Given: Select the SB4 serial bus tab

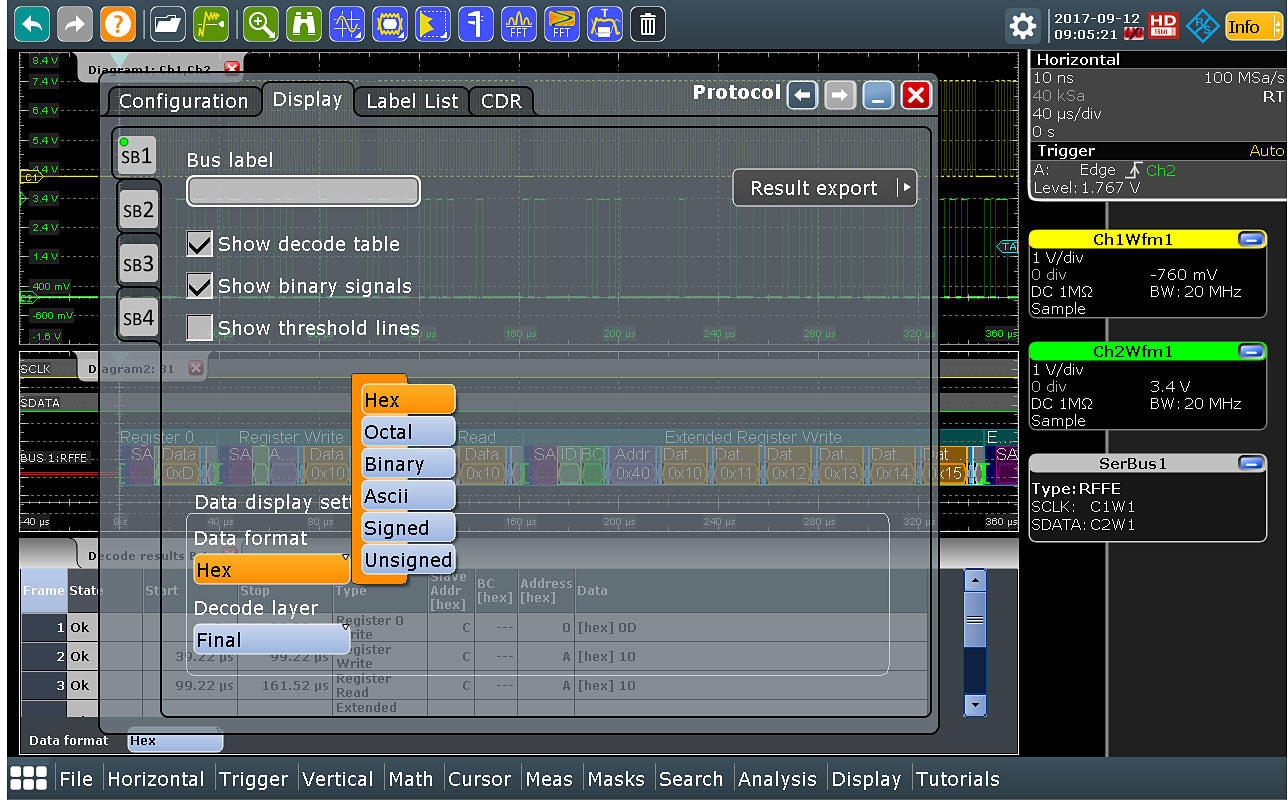Looking at the screenshot, I should click(x=138, y=318).
